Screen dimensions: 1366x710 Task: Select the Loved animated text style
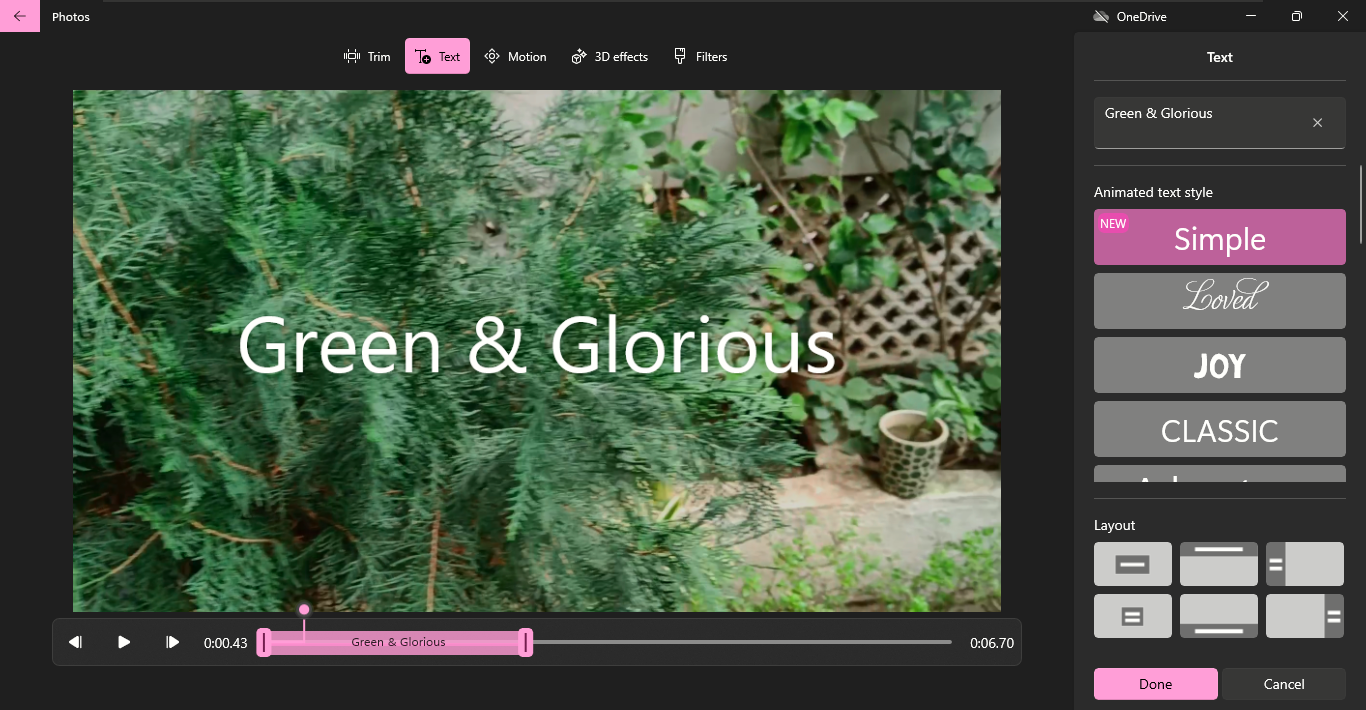tap(1219, 300)
